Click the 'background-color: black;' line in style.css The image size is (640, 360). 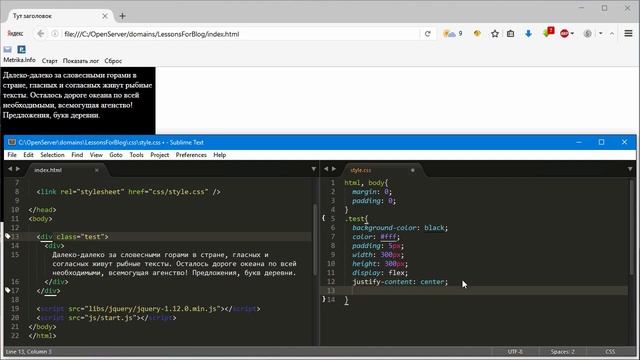tap(400, 228)
